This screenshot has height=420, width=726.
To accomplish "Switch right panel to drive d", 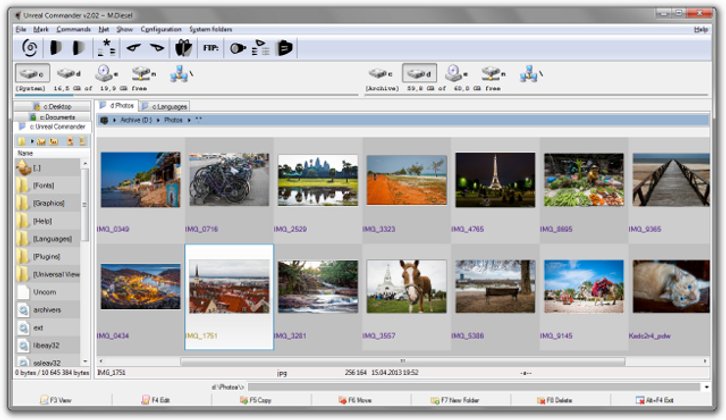I will tap(419, 74).
